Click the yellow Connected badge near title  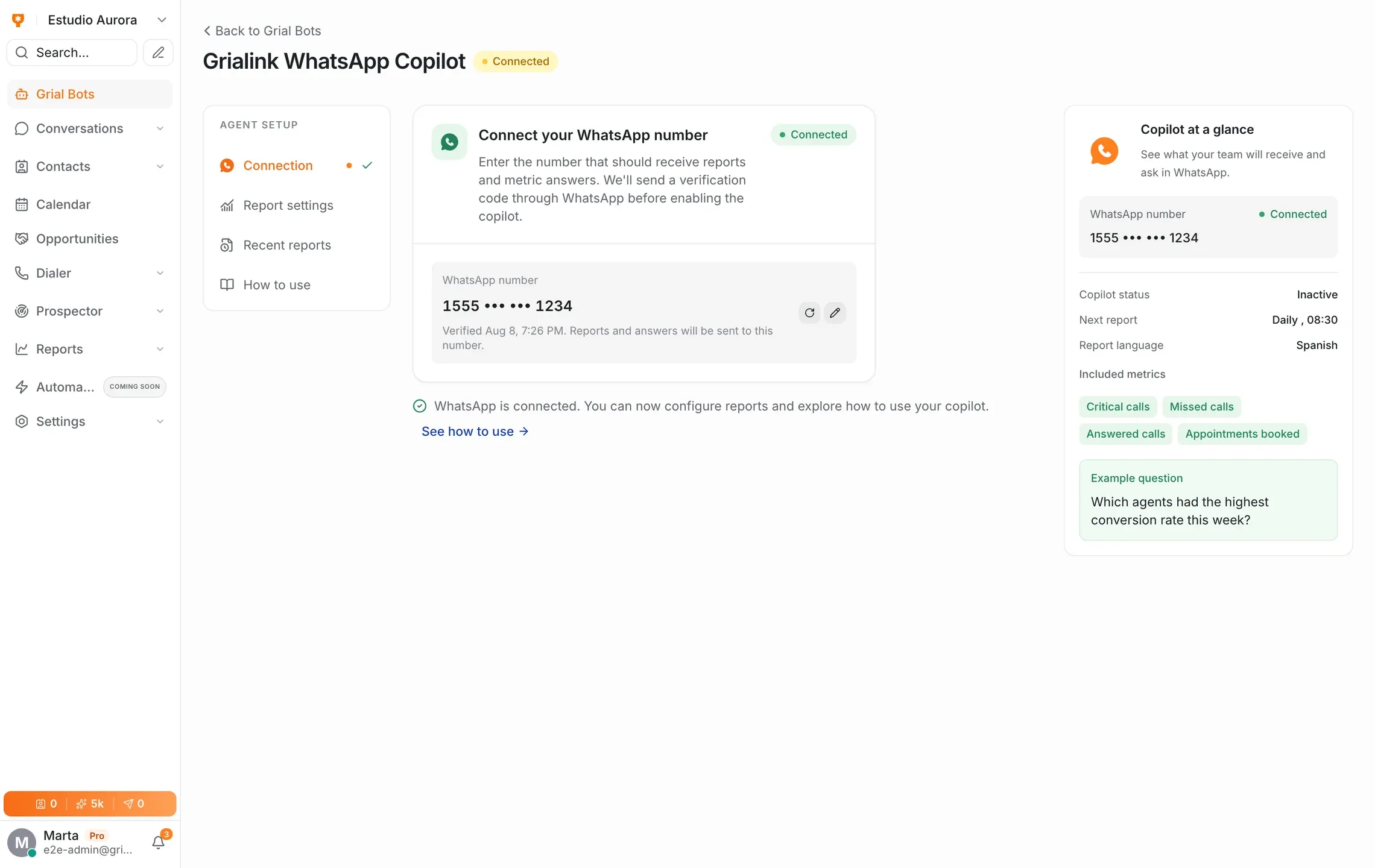tap(515, 61)
